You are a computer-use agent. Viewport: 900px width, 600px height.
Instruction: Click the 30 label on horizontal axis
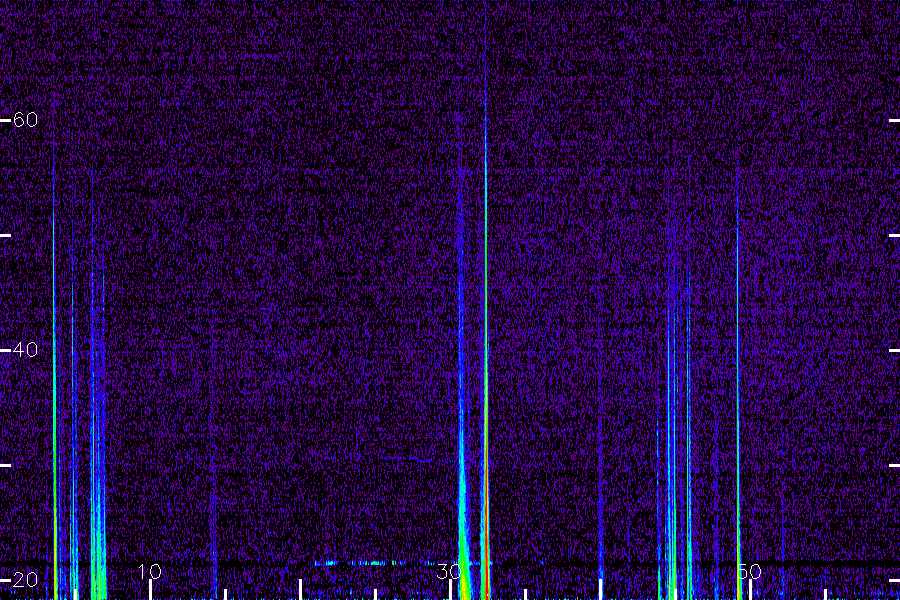pyautogui.click(x=449, y=571)
